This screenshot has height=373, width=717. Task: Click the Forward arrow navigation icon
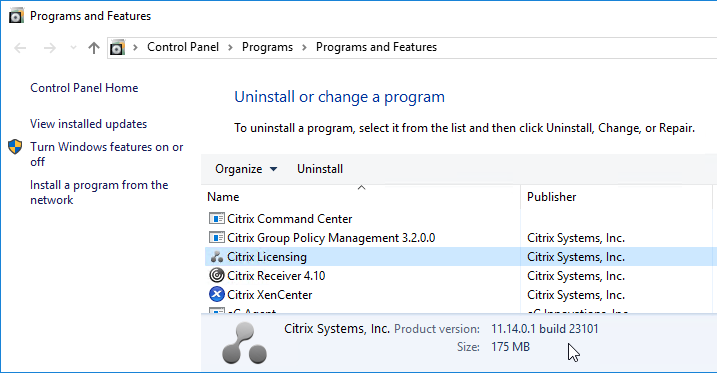pos(49,48)
